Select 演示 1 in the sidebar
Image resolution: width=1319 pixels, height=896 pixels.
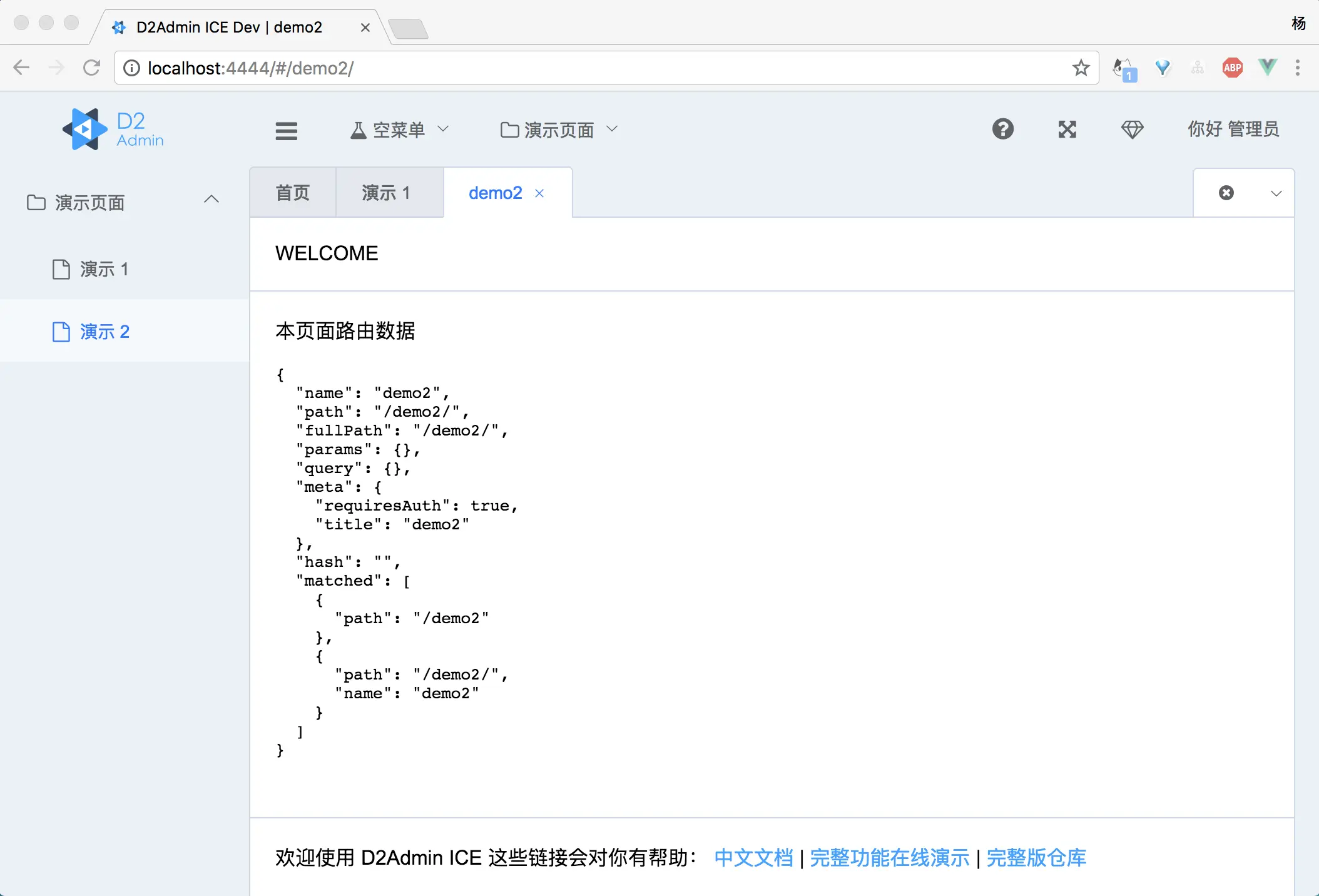point(104,269)
